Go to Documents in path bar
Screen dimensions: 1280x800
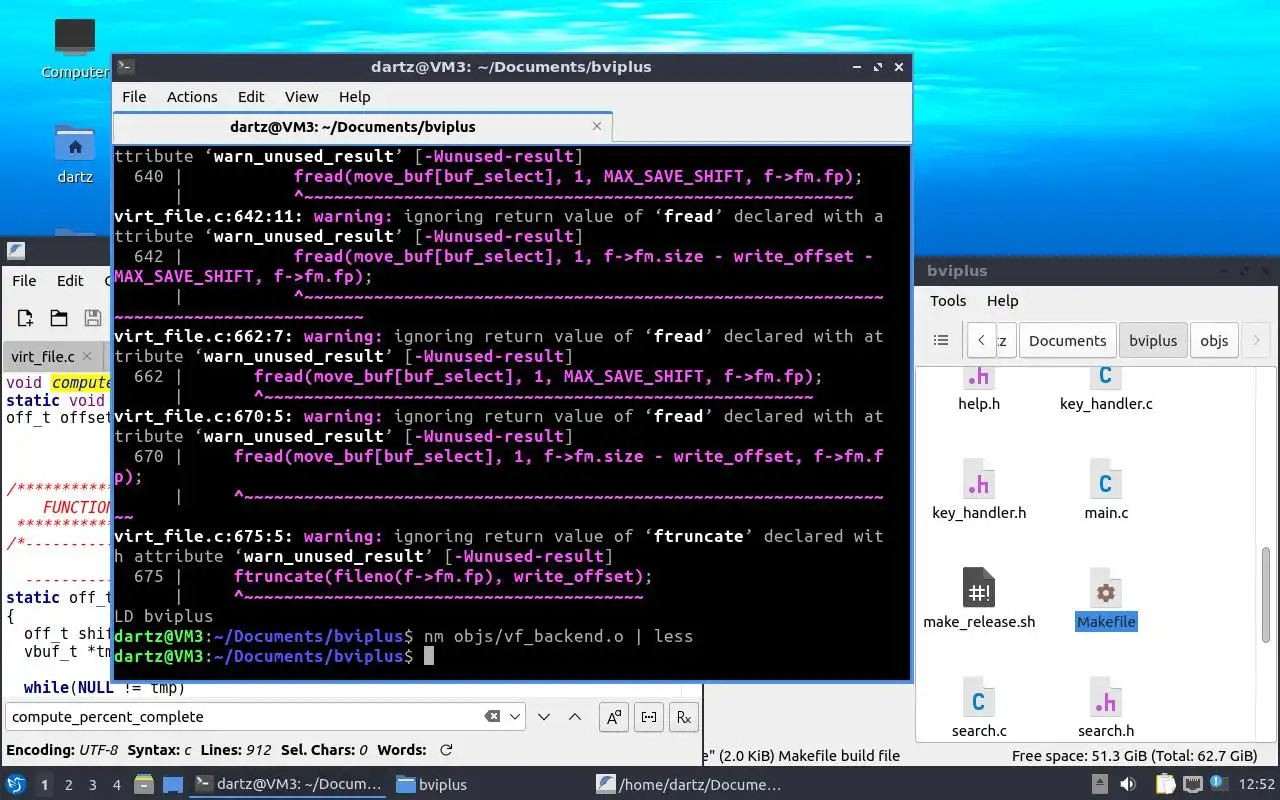point(1067,340)
